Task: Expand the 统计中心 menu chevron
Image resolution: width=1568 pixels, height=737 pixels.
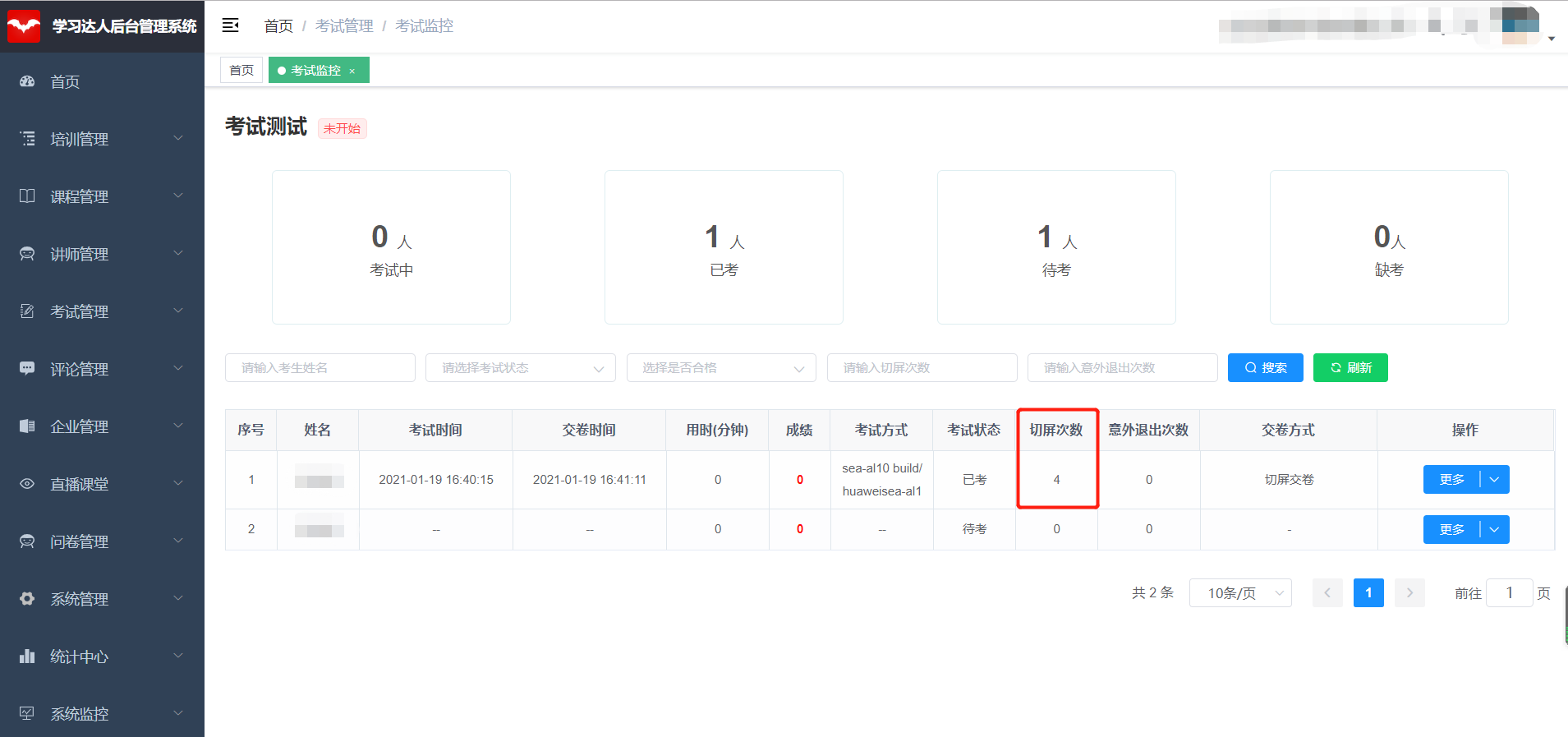Action: [178, 656]
